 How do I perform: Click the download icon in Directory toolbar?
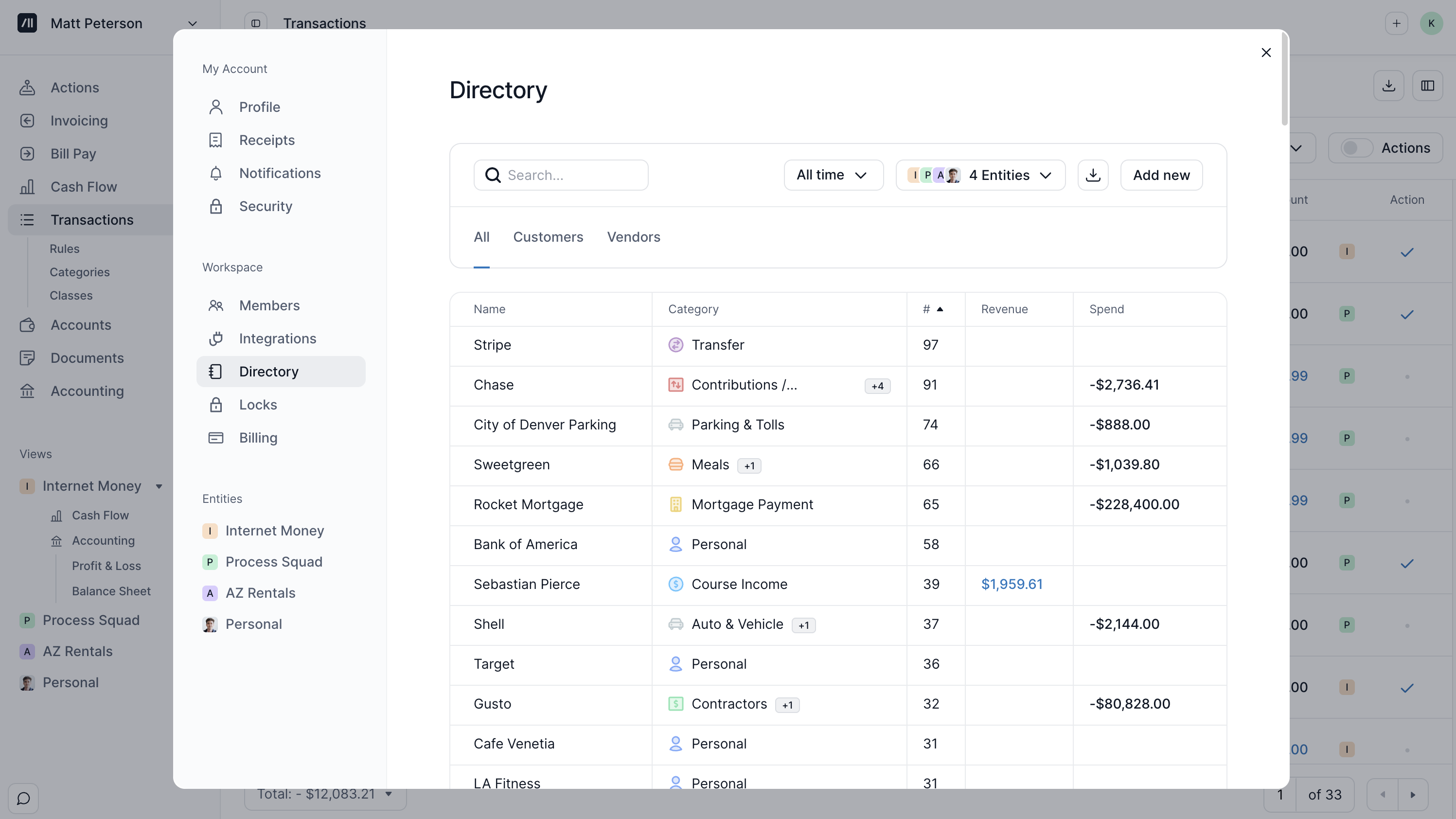pyautogui.click(x=1093, y=175)
